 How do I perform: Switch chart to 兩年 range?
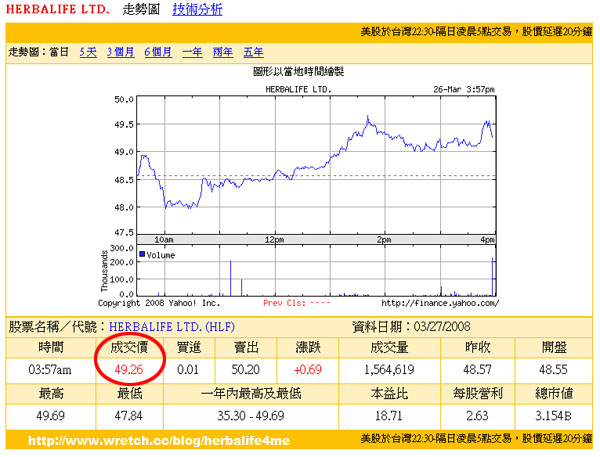223,52
